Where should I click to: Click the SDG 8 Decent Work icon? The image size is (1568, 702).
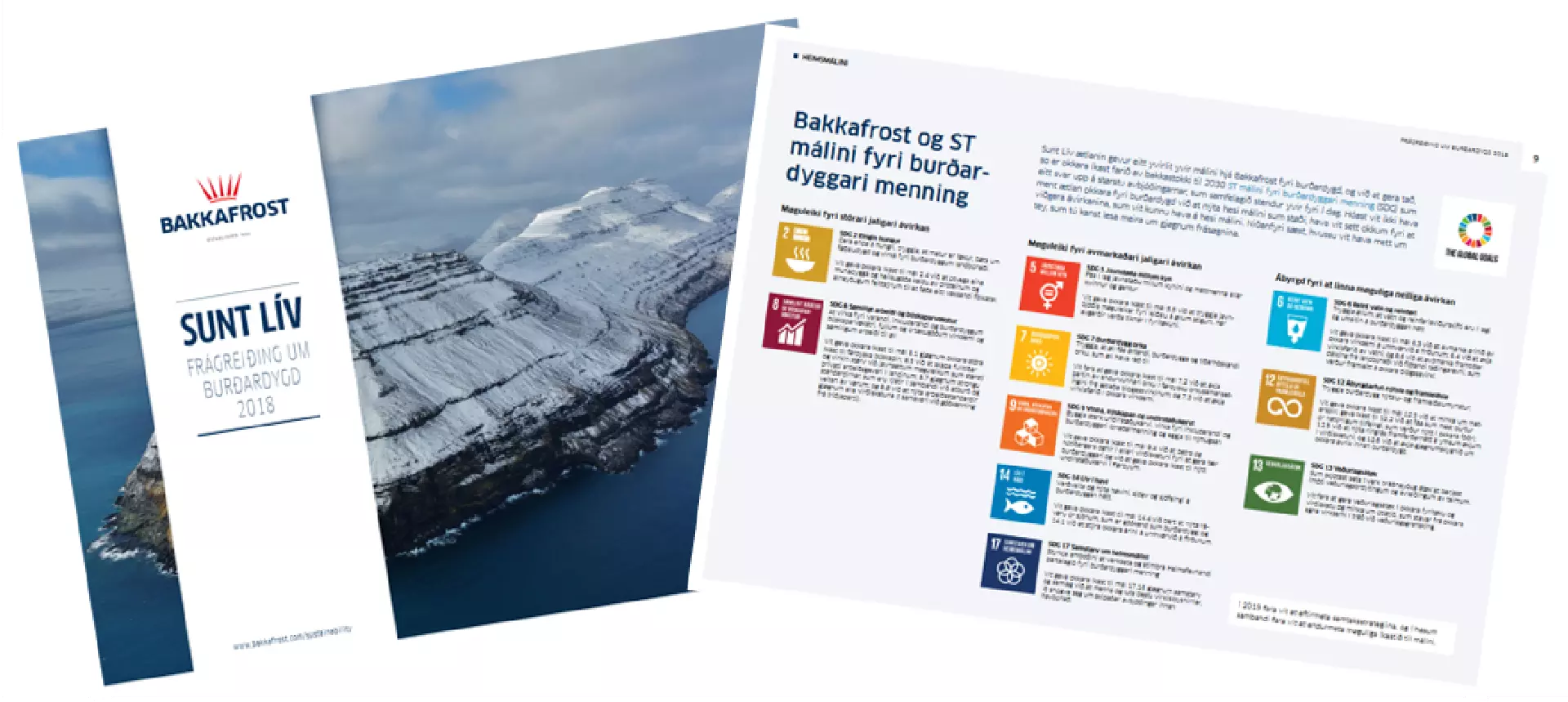pos(793,324)
